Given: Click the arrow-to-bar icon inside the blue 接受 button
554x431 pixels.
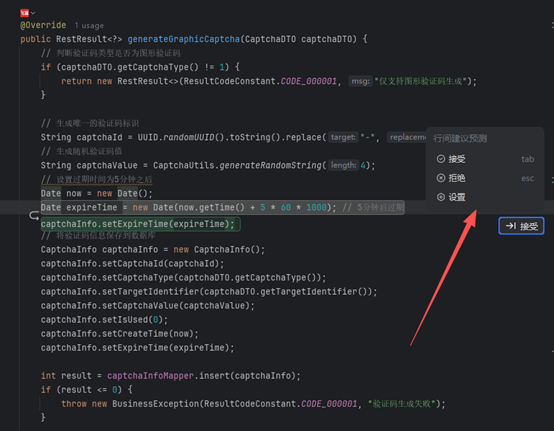Looking at the screenshot, I should pyautogui.click(x=511, y=226).
